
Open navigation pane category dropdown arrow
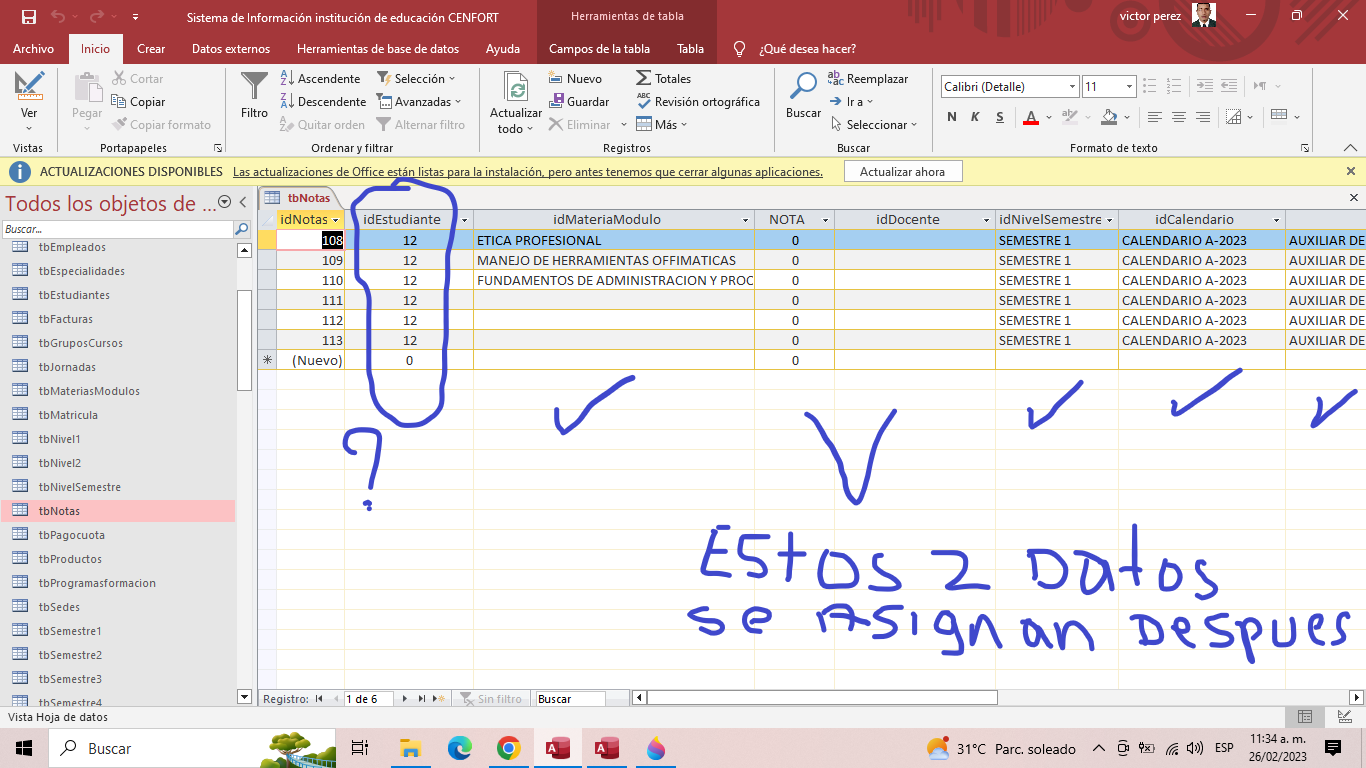tap(225, 203)
